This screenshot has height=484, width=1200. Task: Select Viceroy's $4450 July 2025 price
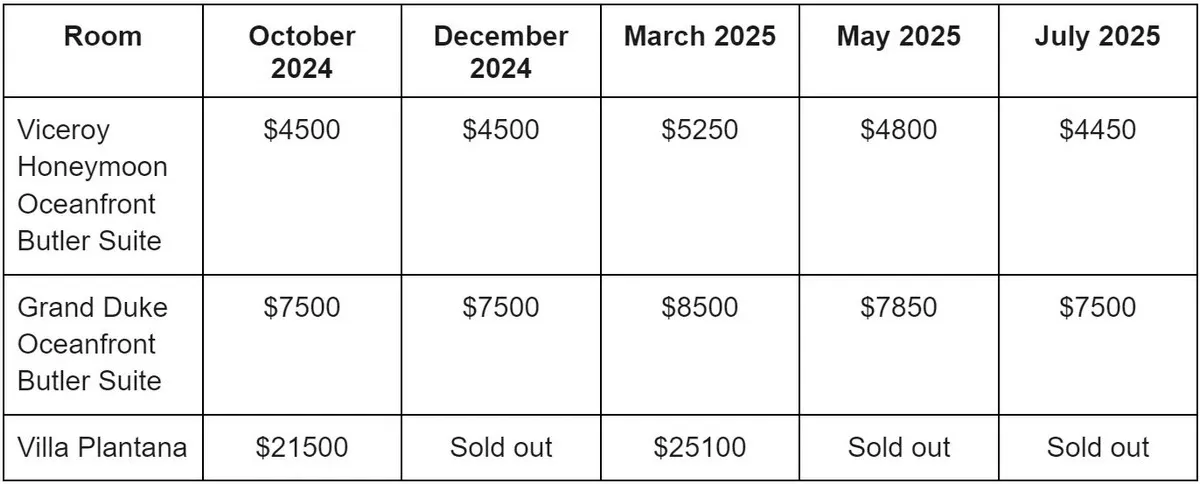[1097, 131]
